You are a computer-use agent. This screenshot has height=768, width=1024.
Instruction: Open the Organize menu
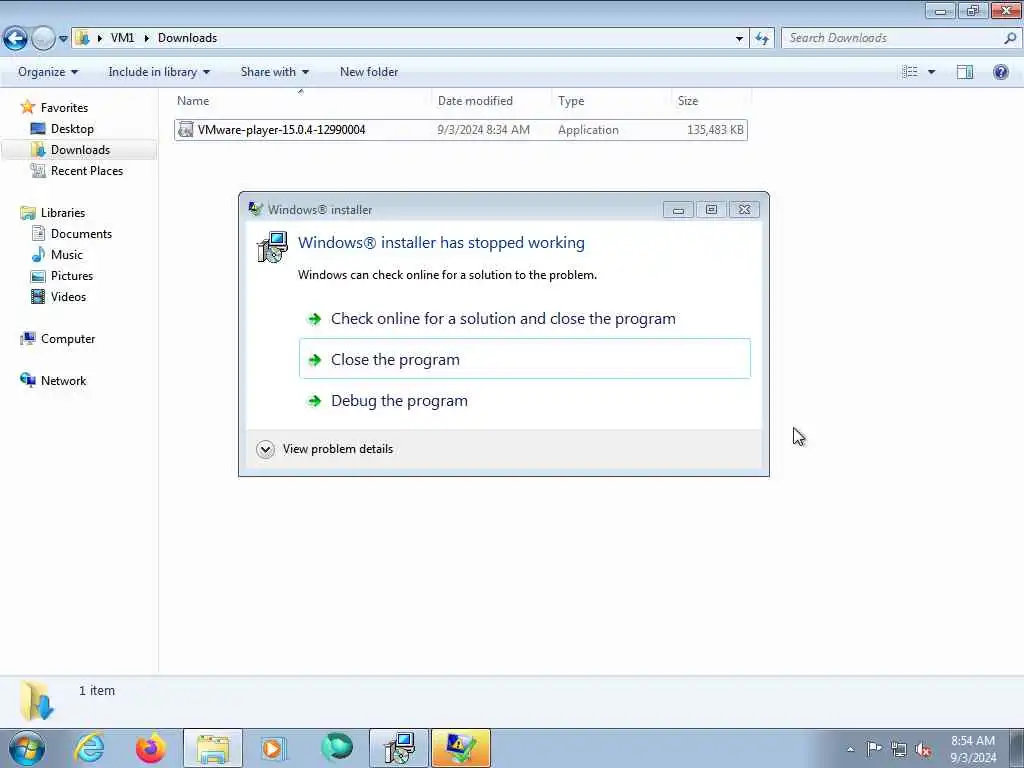point(48,72)
